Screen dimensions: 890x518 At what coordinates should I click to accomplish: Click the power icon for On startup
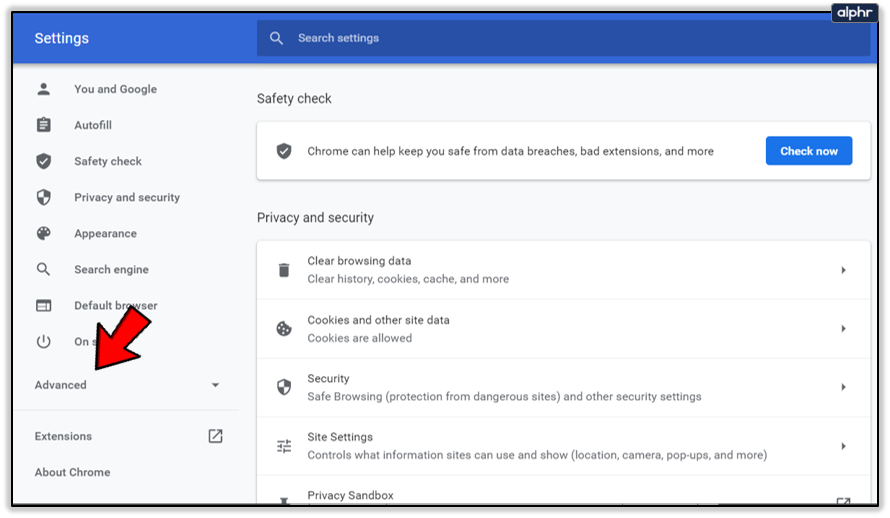tap(44, 342)
